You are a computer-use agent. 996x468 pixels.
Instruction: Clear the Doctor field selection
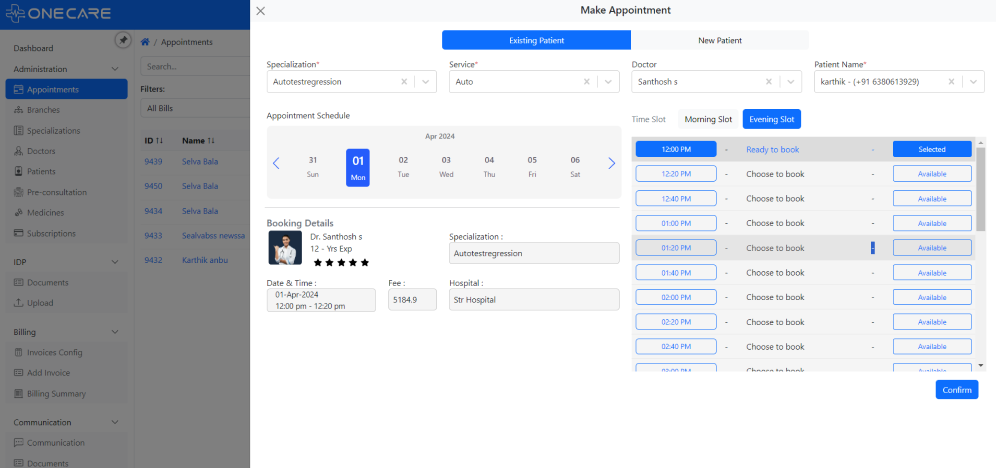tap(769, 82)
